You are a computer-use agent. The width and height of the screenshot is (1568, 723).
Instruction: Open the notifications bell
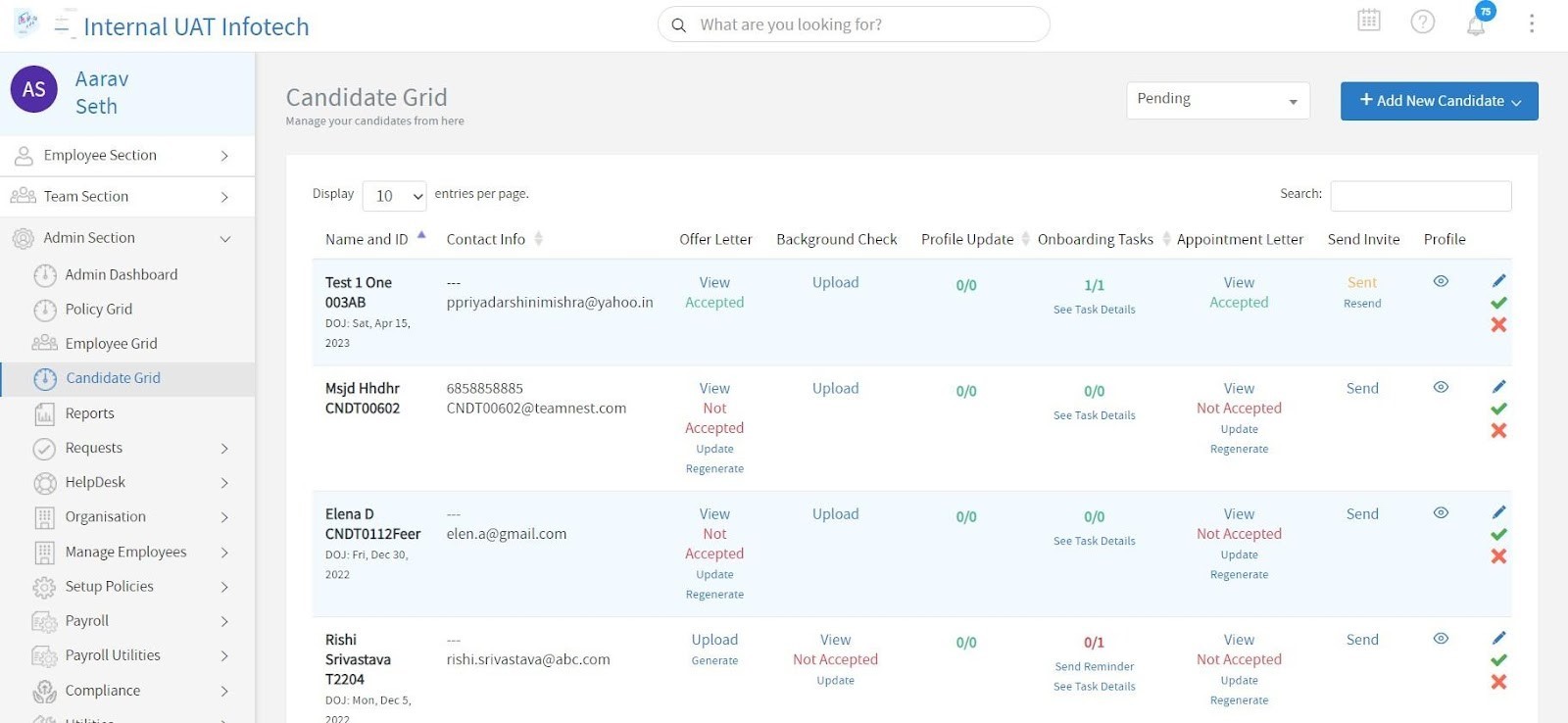(1476, 24)
